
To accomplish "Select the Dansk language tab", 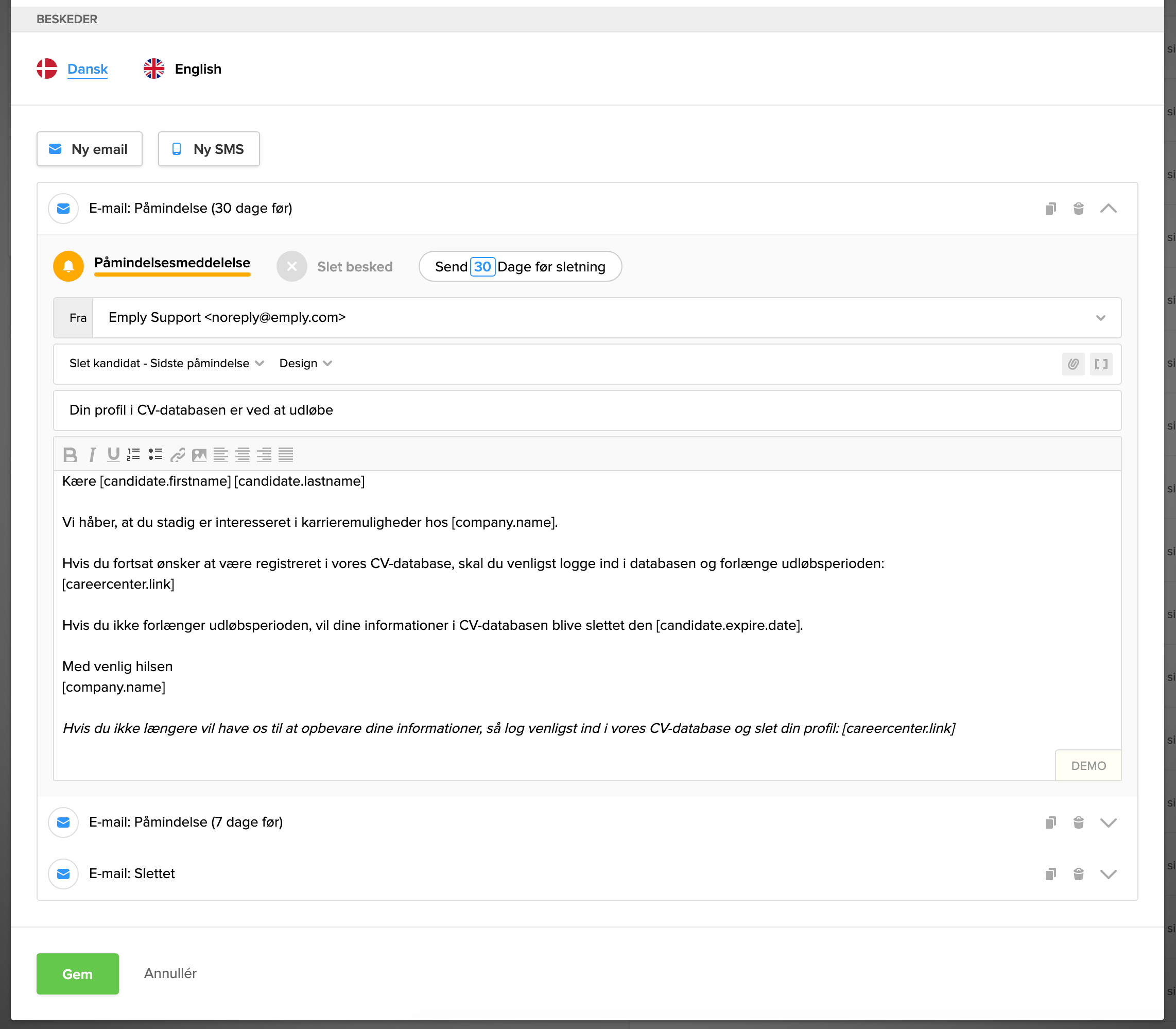I will [x=87, y=69].
